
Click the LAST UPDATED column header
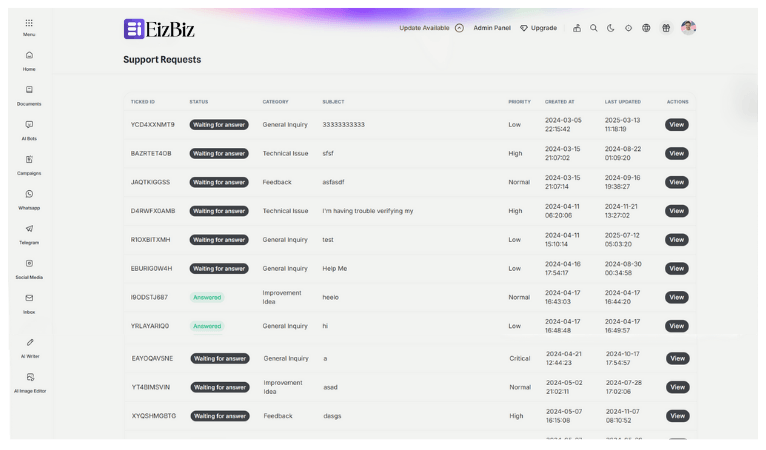pyautogui.click(x=623, y=102)
